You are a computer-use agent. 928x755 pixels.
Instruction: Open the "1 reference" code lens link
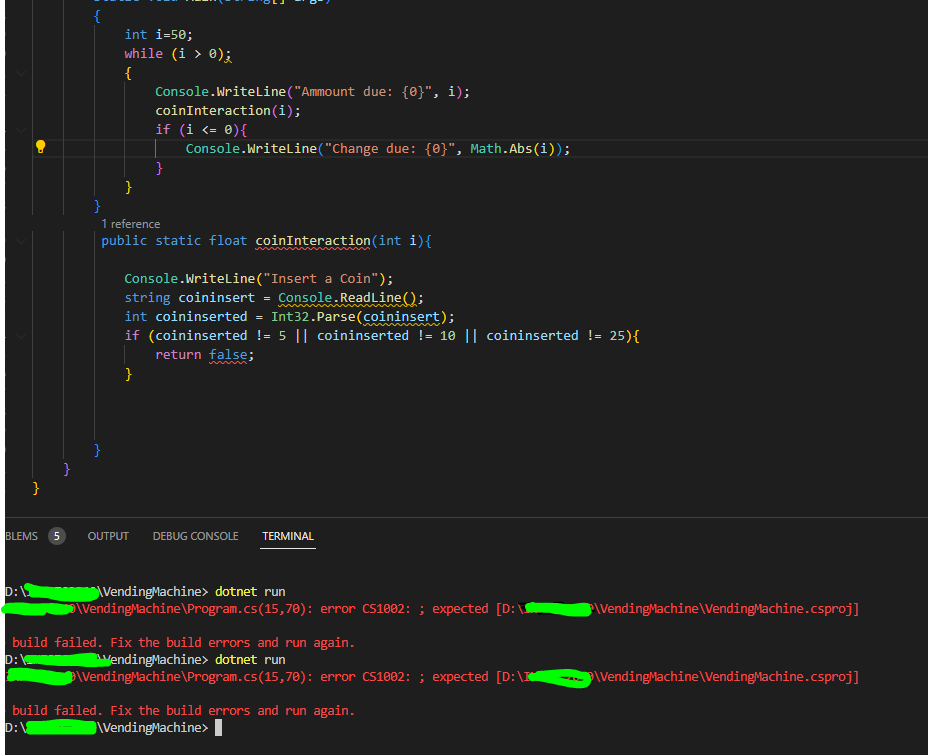pos(130,224)
